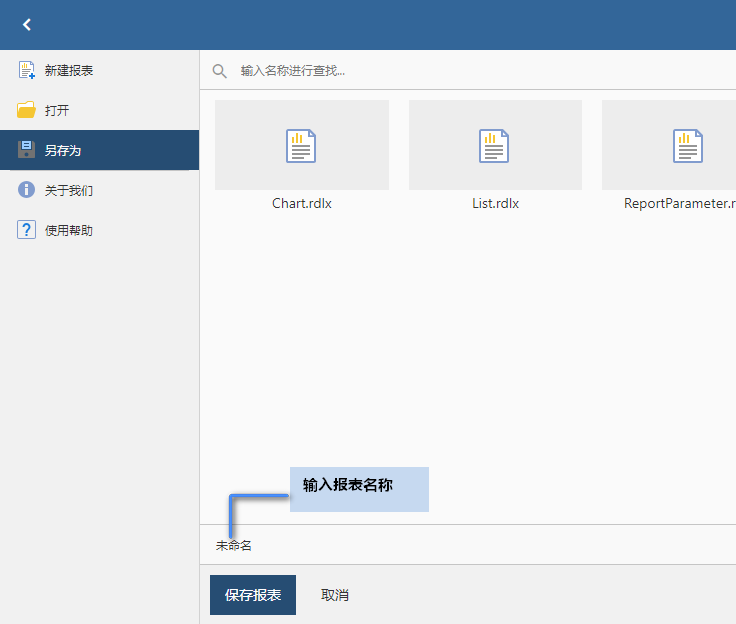Select the 另存为 sidebar entry

point(63,151)
